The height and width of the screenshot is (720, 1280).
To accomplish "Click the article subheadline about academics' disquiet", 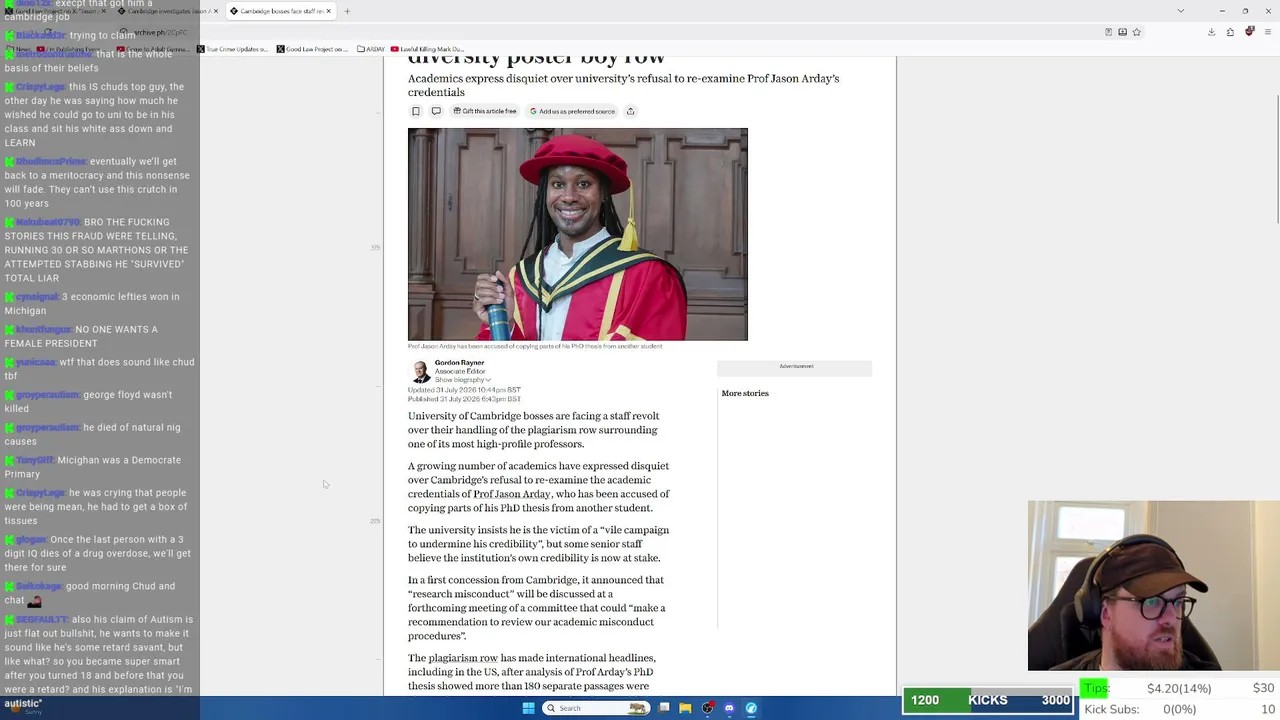I will [623, 85].
